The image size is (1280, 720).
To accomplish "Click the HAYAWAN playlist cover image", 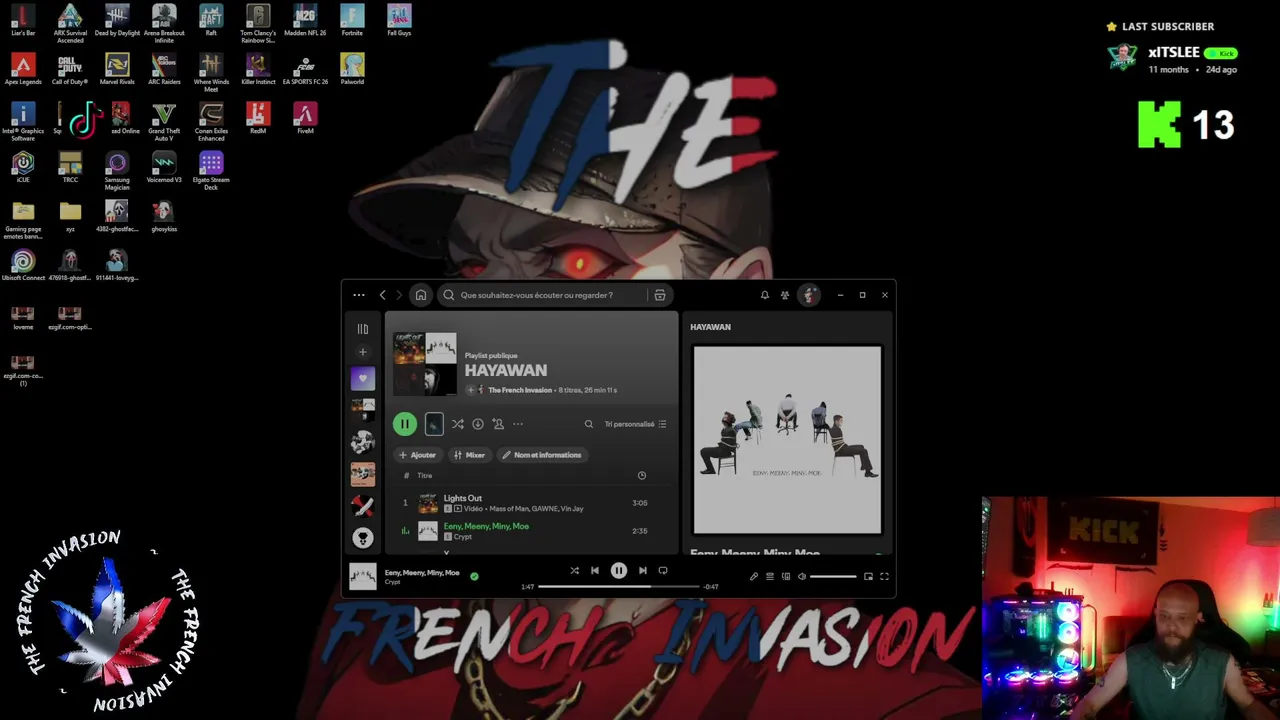I will tap(425, 364).
